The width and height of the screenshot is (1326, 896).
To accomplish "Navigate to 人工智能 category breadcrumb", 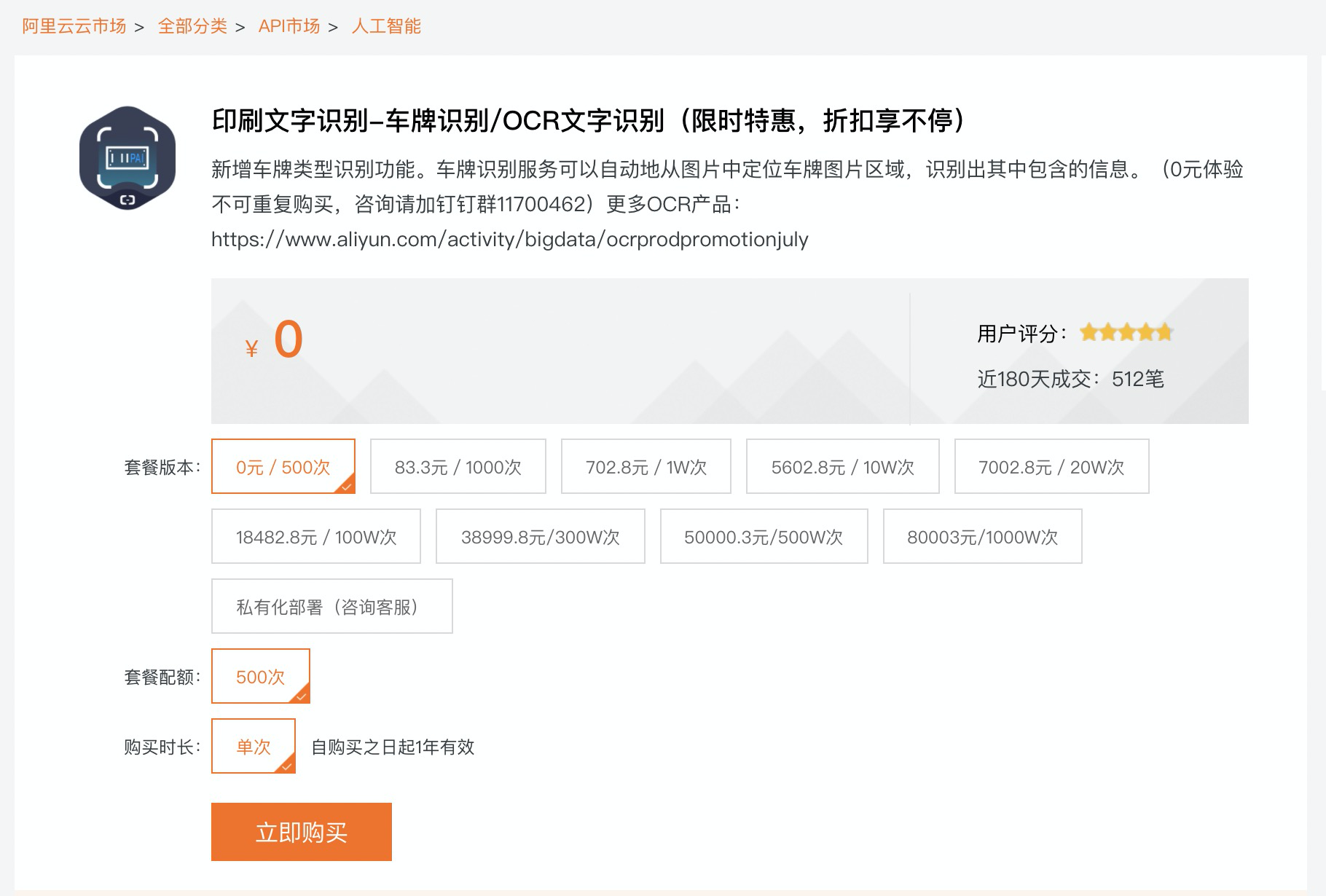I will coord(386,26).
